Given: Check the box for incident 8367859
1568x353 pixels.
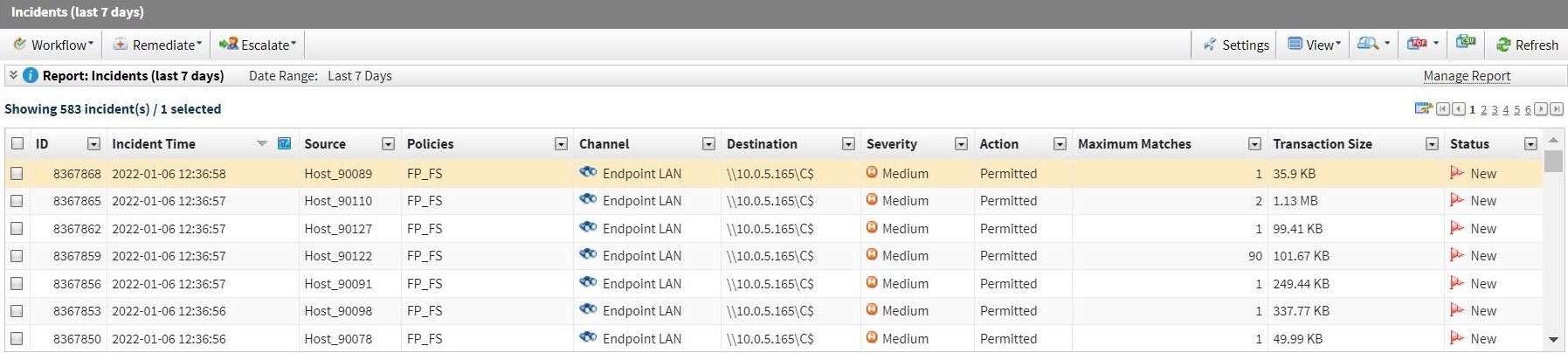Looking at the screenshot, I should coord(17,256).
